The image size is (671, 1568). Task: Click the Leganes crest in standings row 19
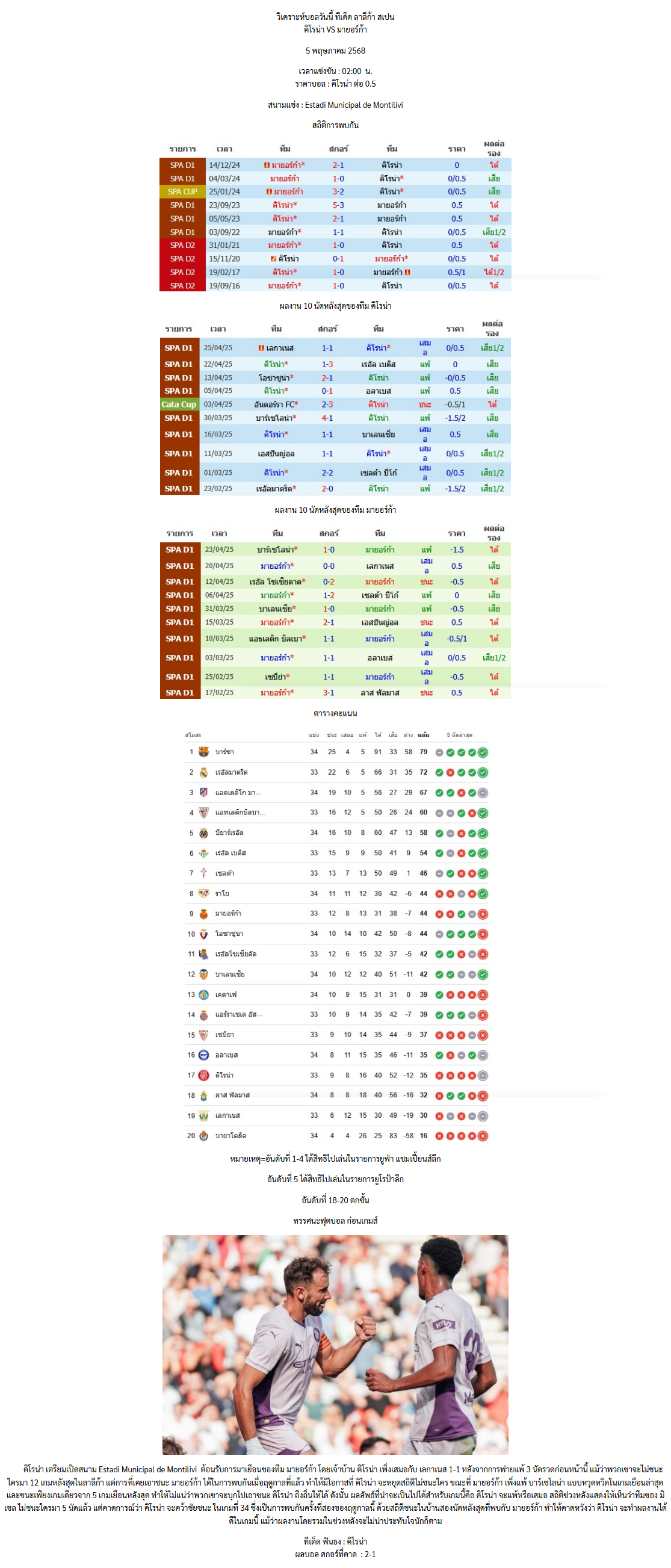pyautogui.click(x=204, y=1116)
